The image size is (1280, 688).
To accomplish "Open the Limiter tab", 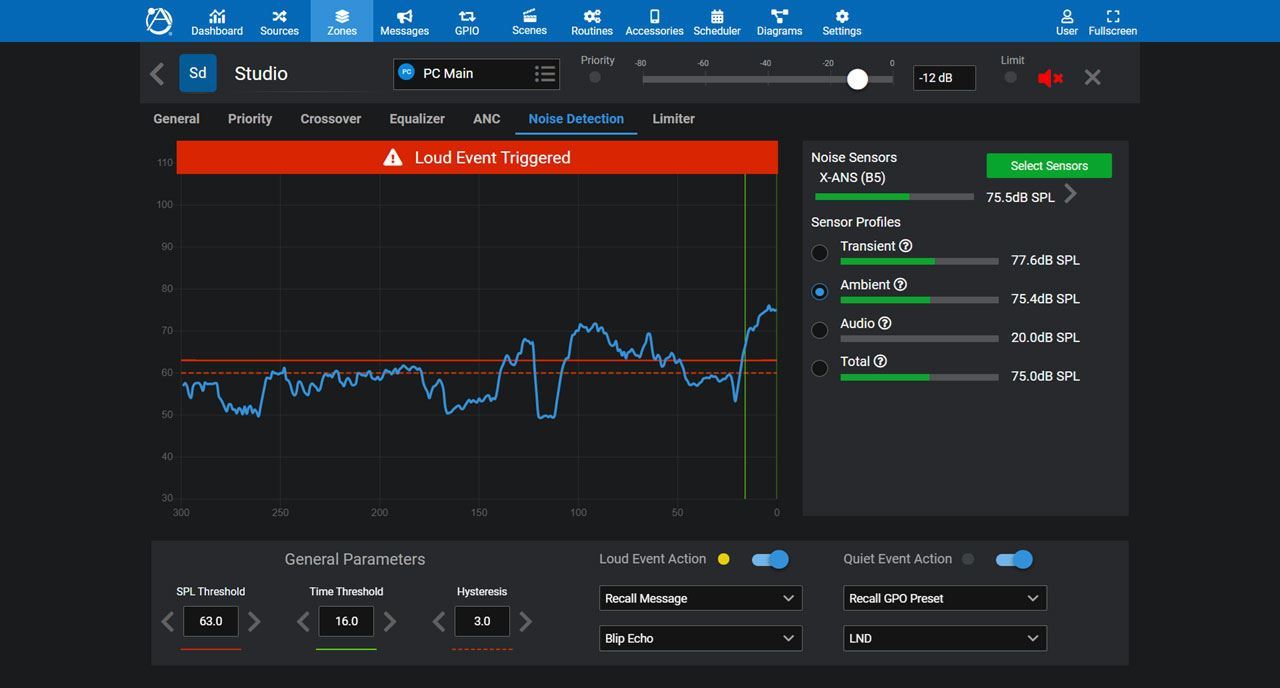I will point(672,119).
